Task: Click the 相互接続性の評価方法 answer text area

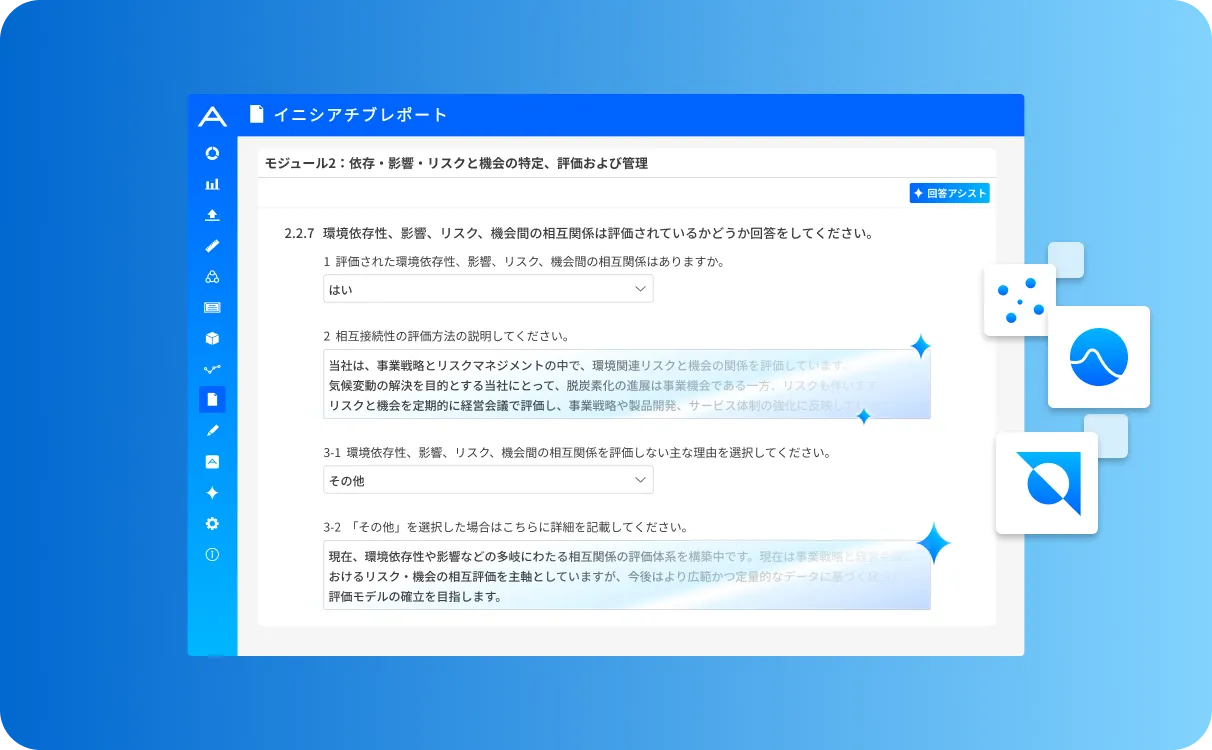Action: coord(626,384)
